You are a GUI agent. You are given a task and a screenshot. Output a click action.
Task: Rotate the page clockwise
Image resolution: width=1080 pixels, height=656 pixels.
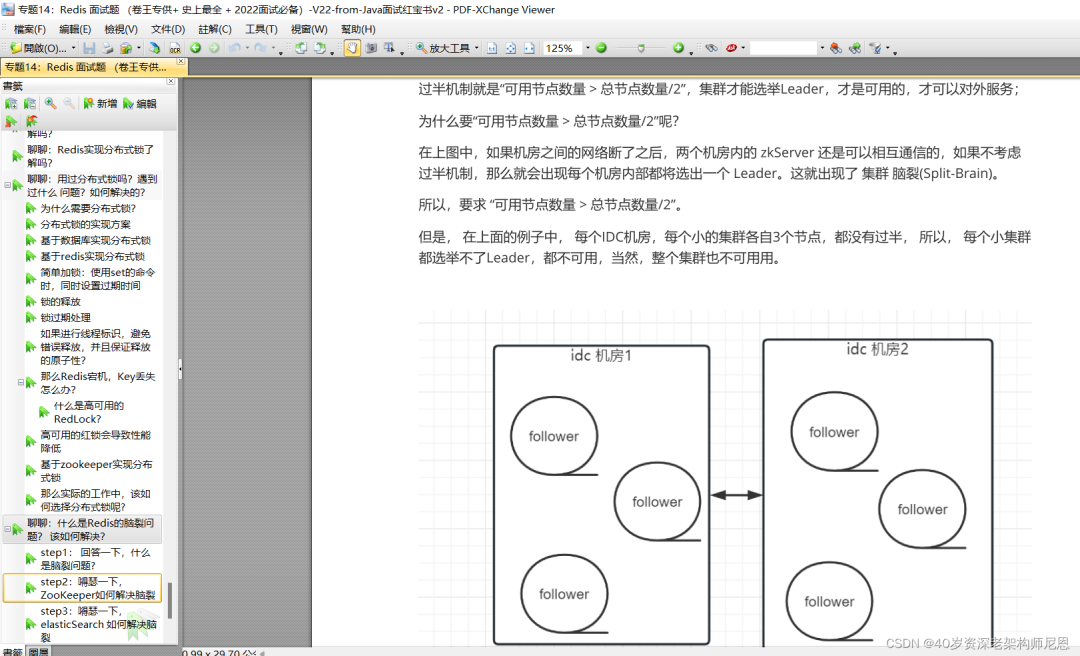[x=320, y=48]
